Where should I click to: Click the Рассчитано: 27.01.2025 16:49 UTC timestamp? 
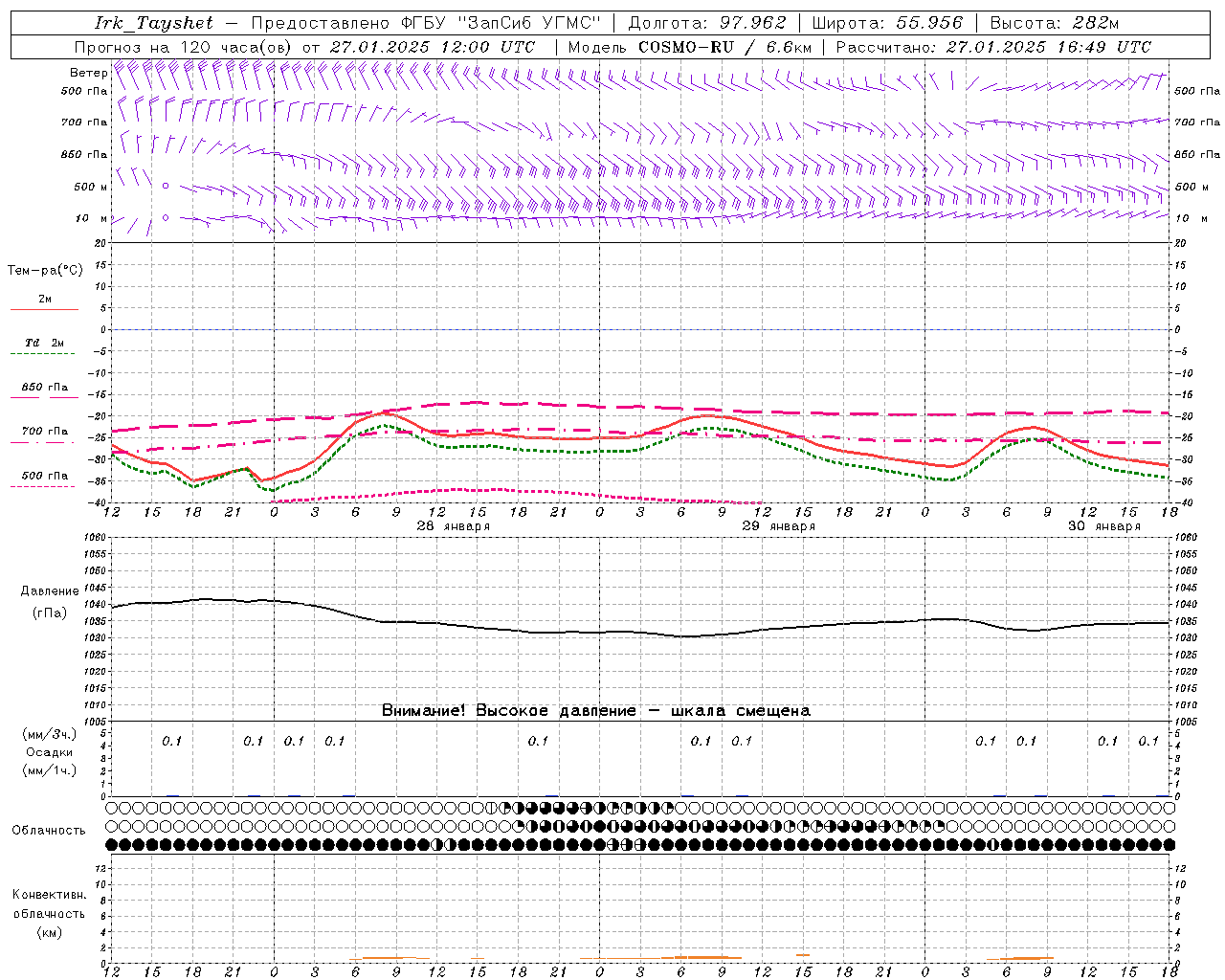coord(993,47)
